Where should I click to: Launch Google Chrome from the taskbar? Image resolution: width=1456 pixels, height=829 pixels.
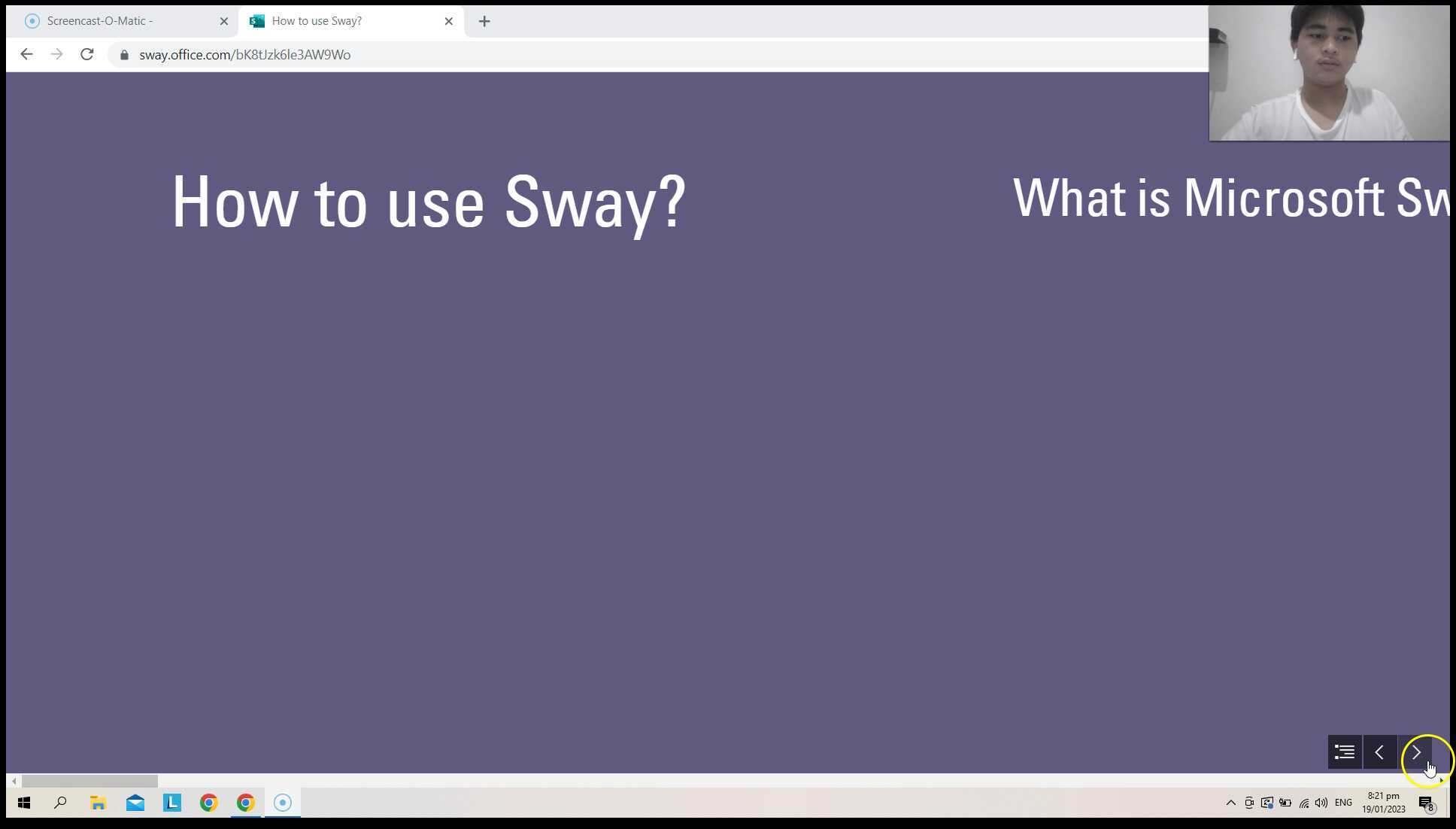[208, 803]
